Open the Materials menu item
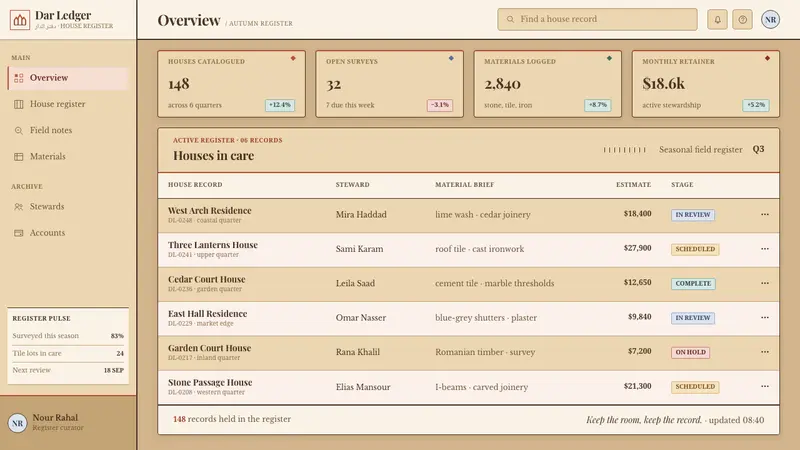800x450 pixels. coord(68,157)
